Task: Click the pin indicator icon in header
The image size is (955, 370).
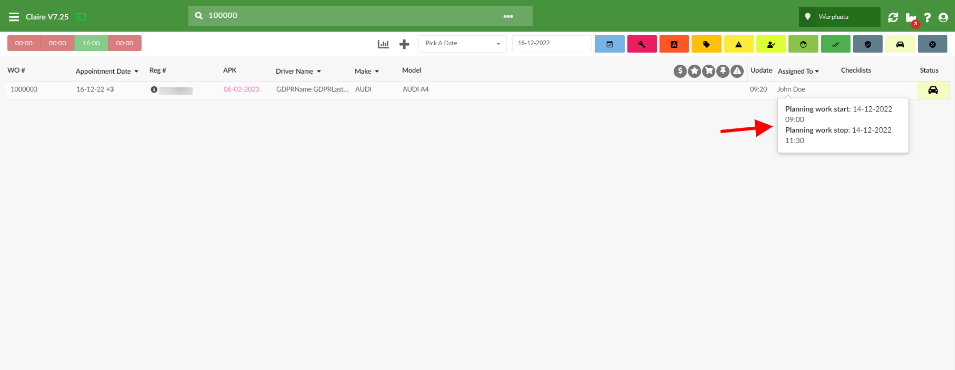Action: coord(723,71)
